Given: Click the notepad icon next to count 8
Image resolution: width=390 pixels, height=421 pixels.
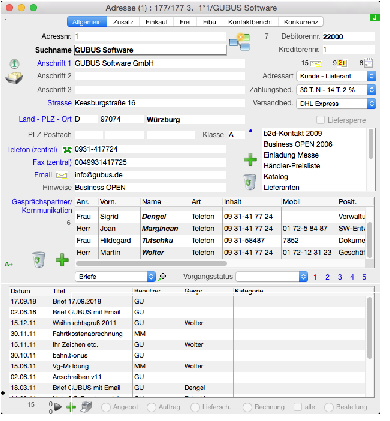Looking at the screenshot, I should pos(368,63).
